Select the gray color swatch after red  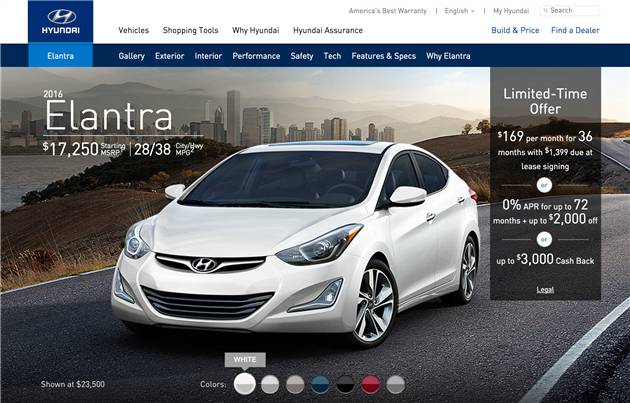pyautogui.click(x=396, y=384)
